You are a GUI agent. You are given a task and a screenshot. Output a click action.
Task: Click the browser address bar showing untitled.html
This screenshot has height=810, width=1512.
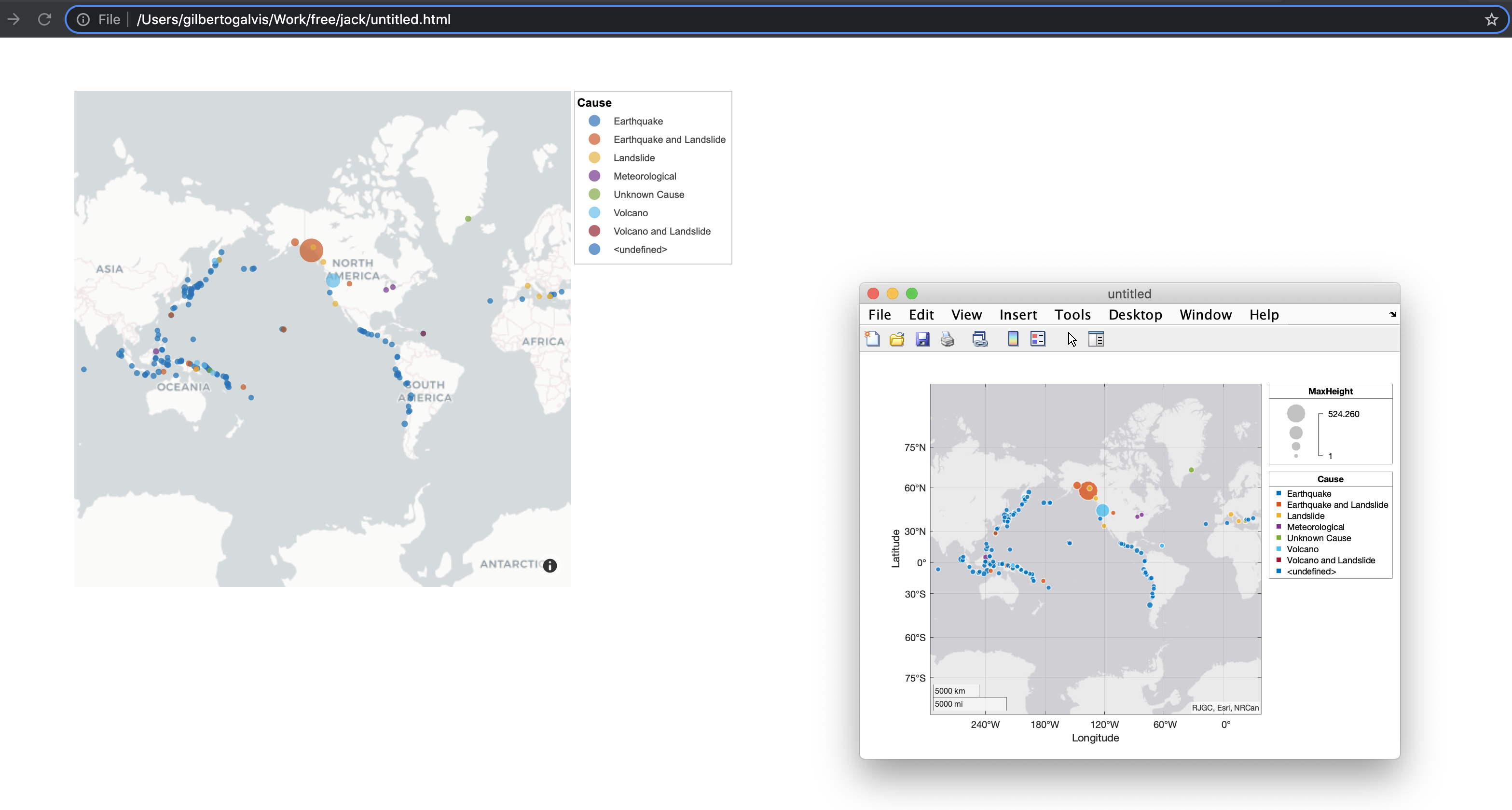293,19
